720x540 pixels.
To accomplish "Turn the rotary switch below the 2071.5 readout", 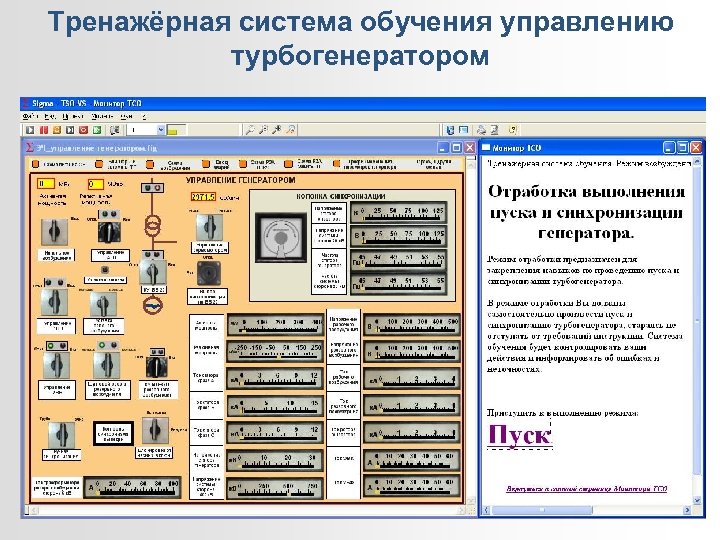I will pos(209,227).
